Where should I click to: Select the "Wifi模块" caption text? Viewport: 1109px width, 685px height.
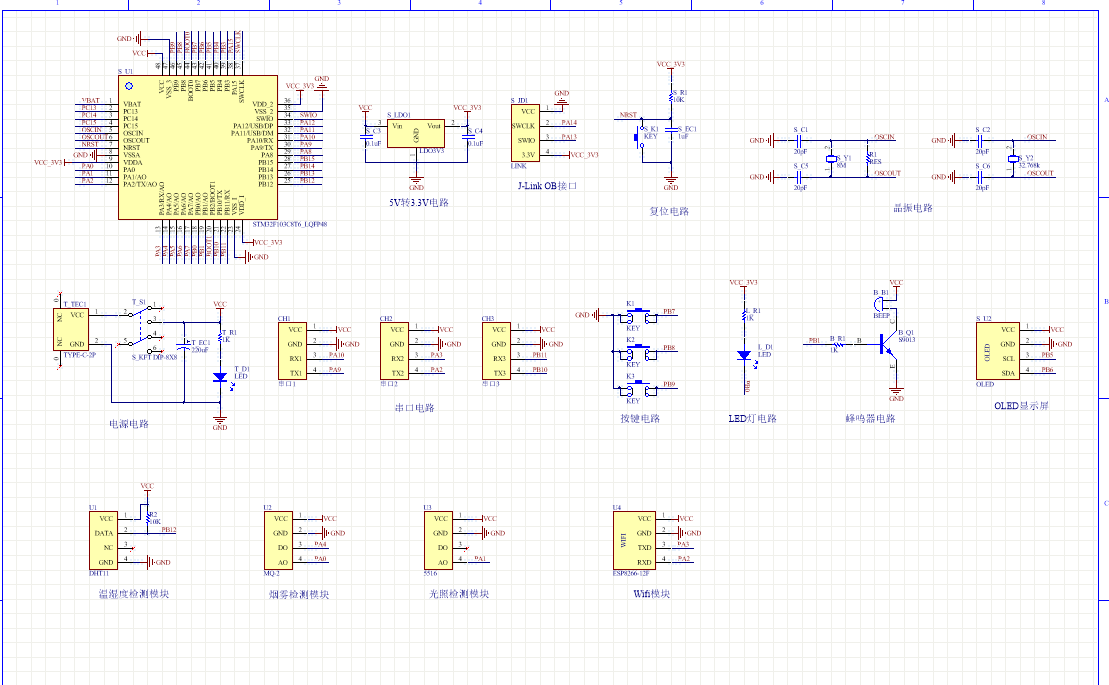pyautogui.click(x=651, y=594)
